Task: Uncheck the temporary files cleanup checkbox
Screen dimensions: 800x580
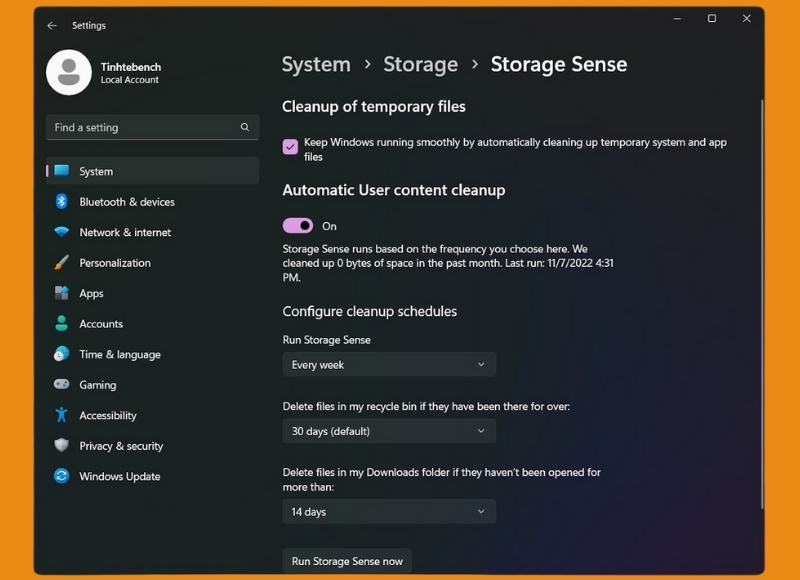Action: (290, 147)
